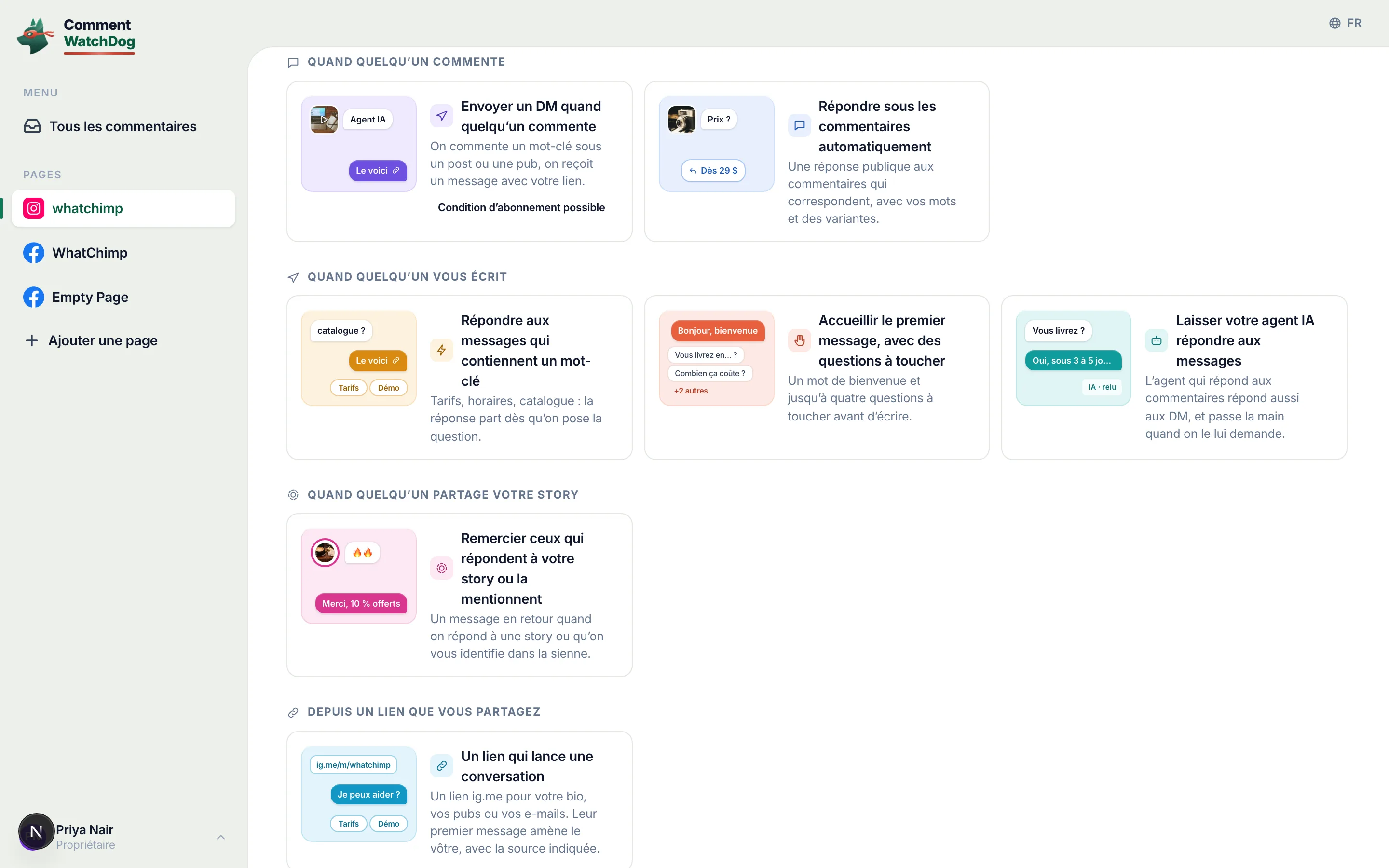Click the comment bubble icon in auto-reply card
The image size is (1389, 868).
point(799,125)
